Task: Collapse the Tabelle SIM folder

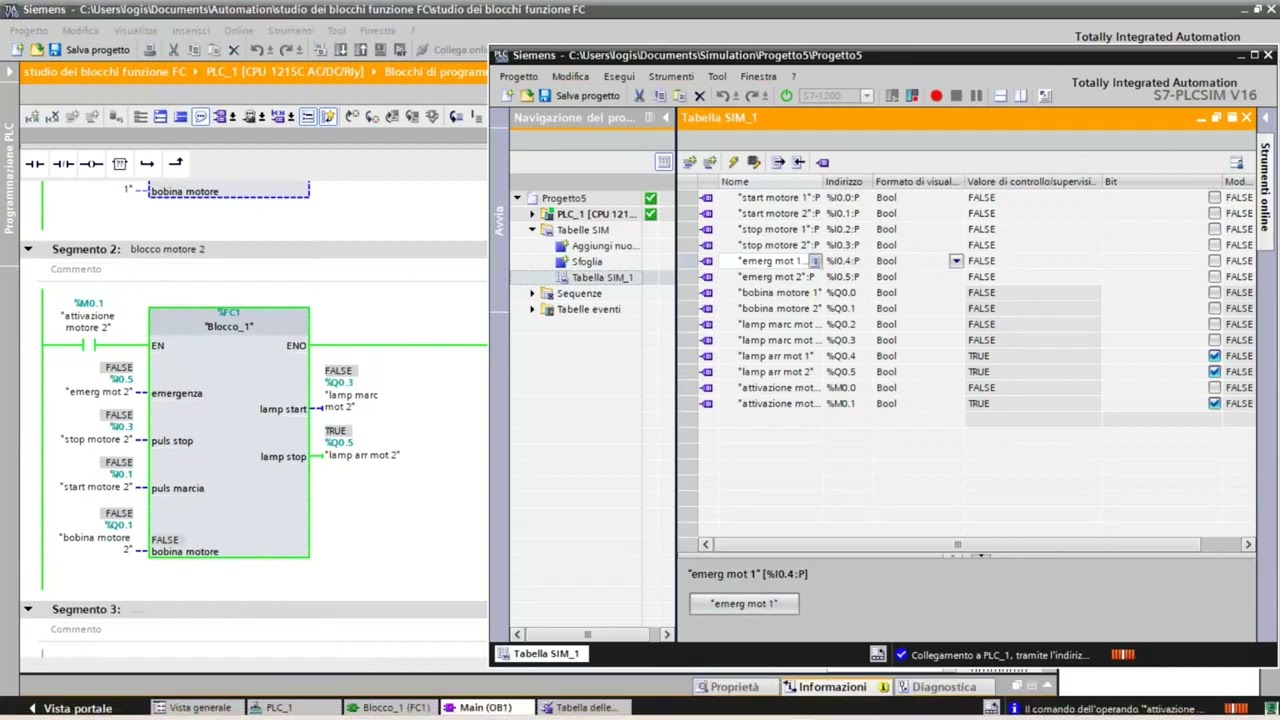Action: click(x=533, y=230)
